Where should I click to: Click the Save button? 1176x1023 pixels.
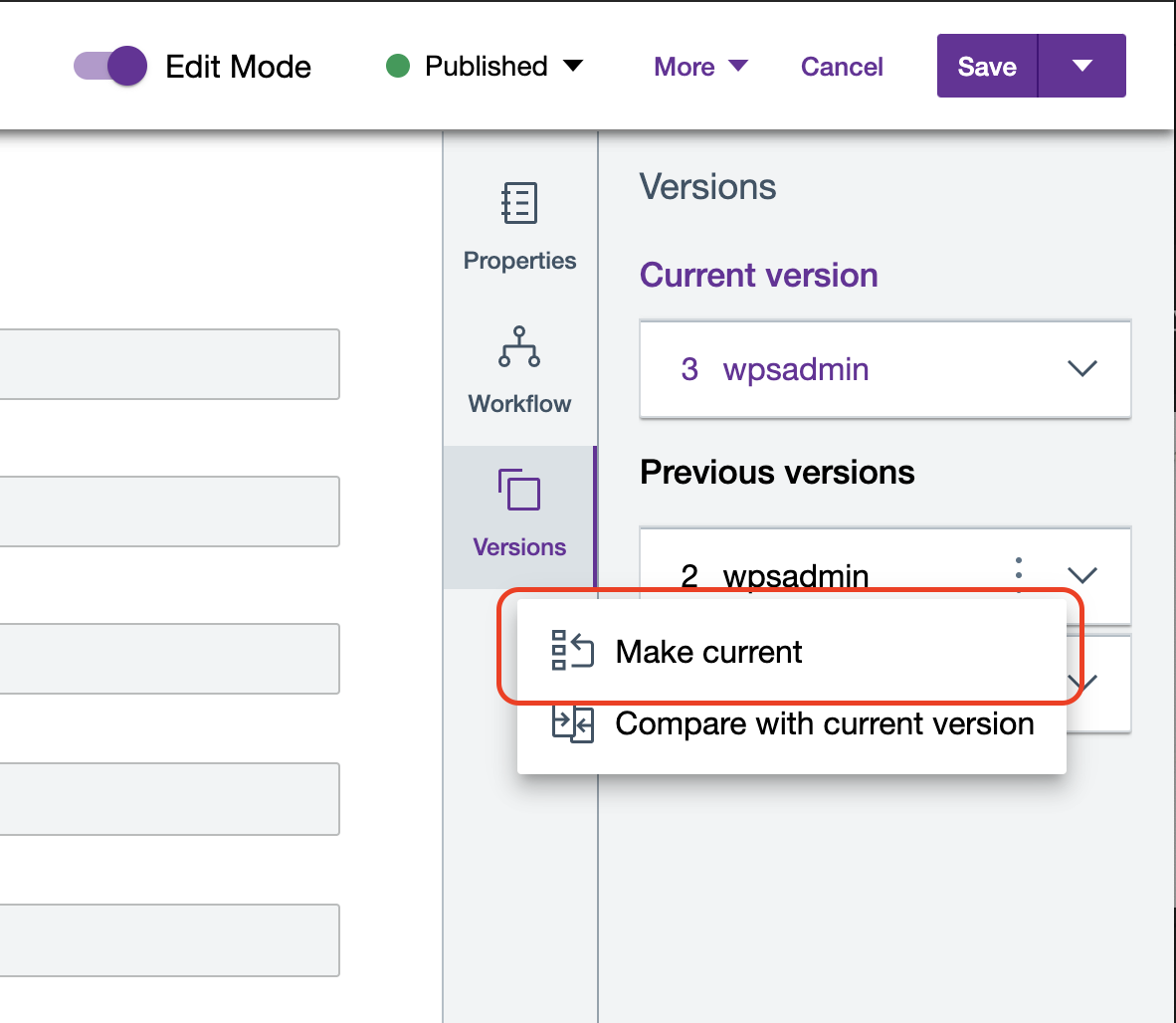(x=987, y=67)
